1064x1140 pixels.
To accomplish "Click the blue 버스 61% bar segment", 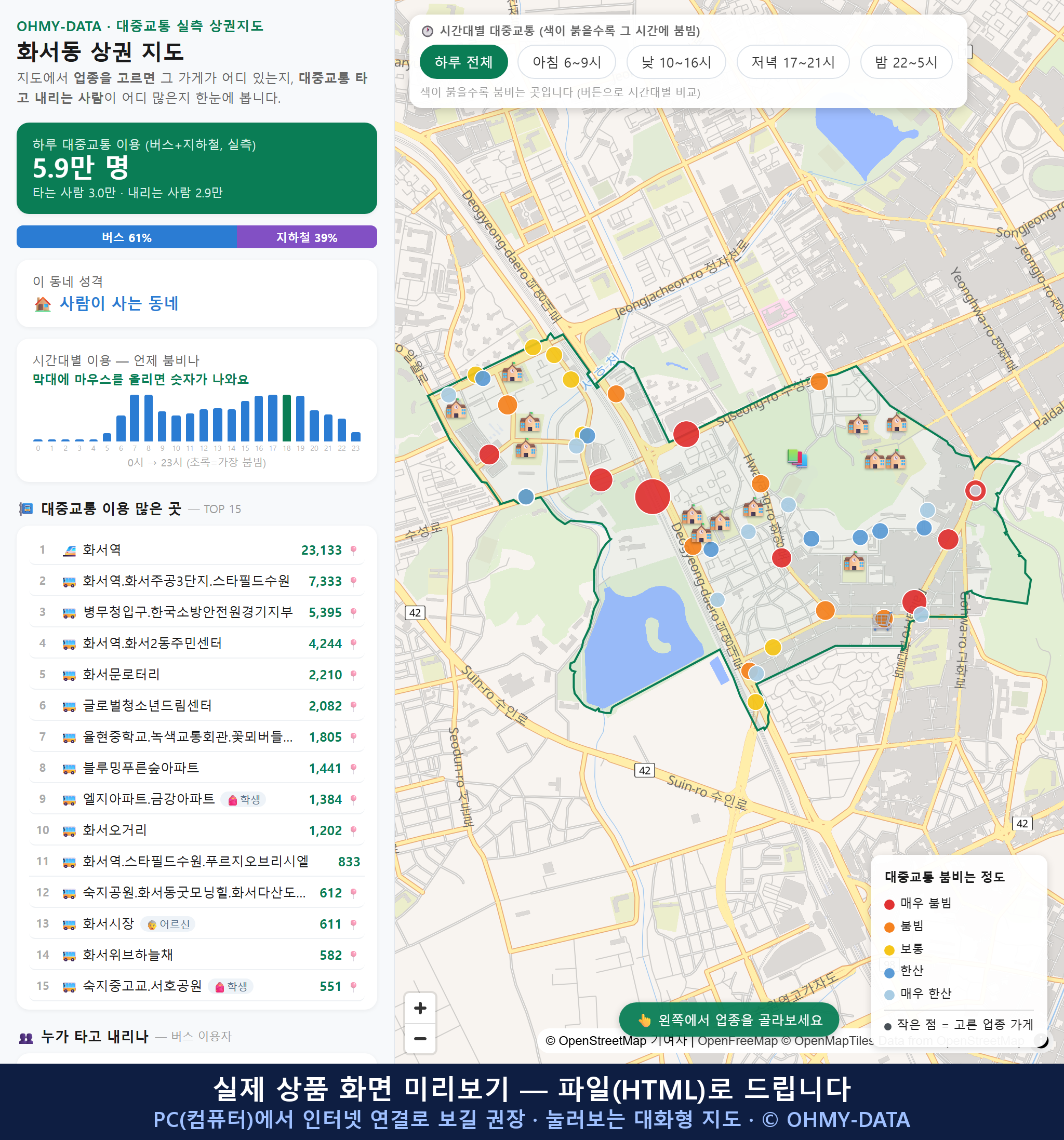I will point(127,237).
